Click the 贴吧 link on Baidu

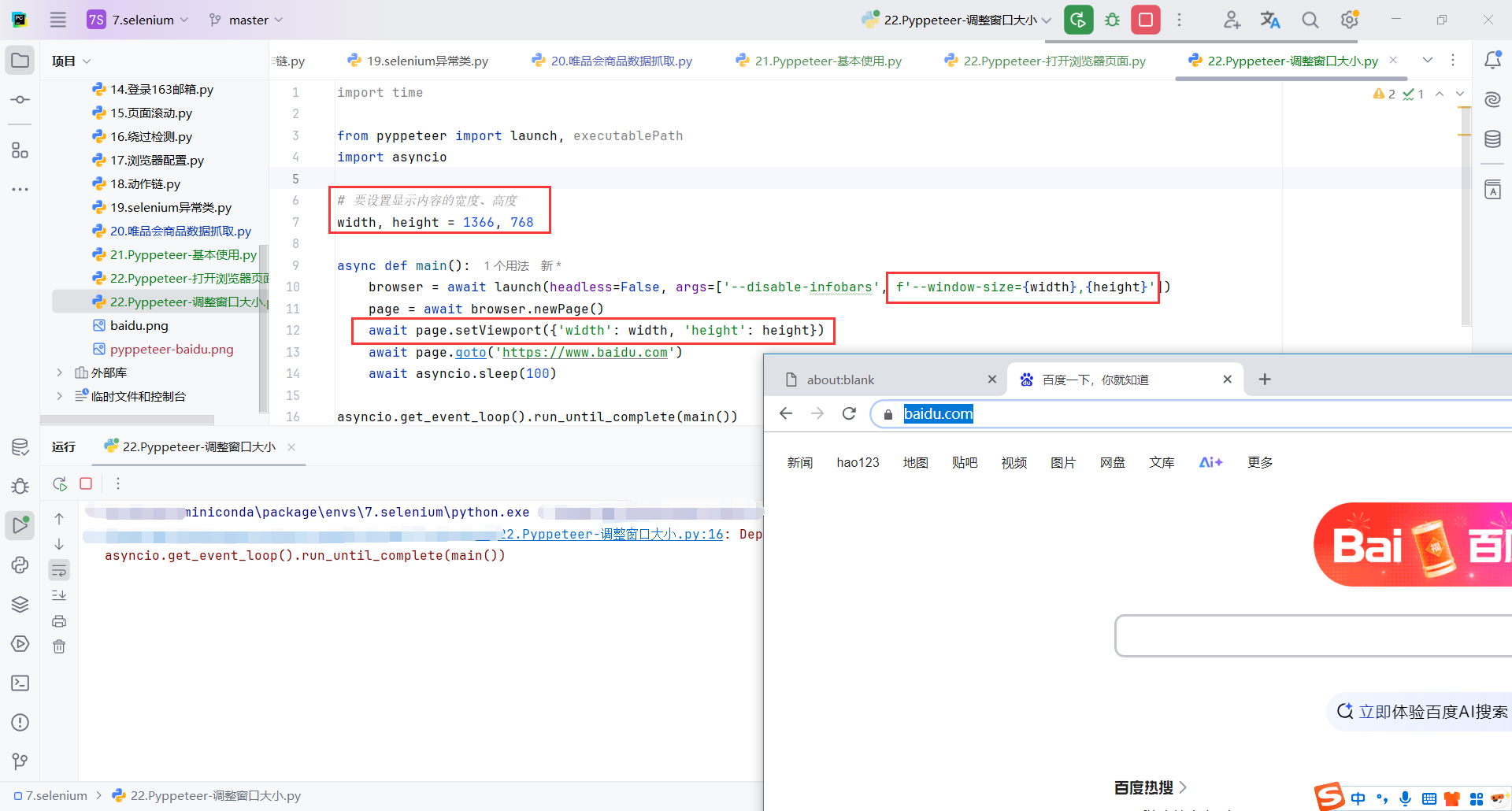point(965,462)
